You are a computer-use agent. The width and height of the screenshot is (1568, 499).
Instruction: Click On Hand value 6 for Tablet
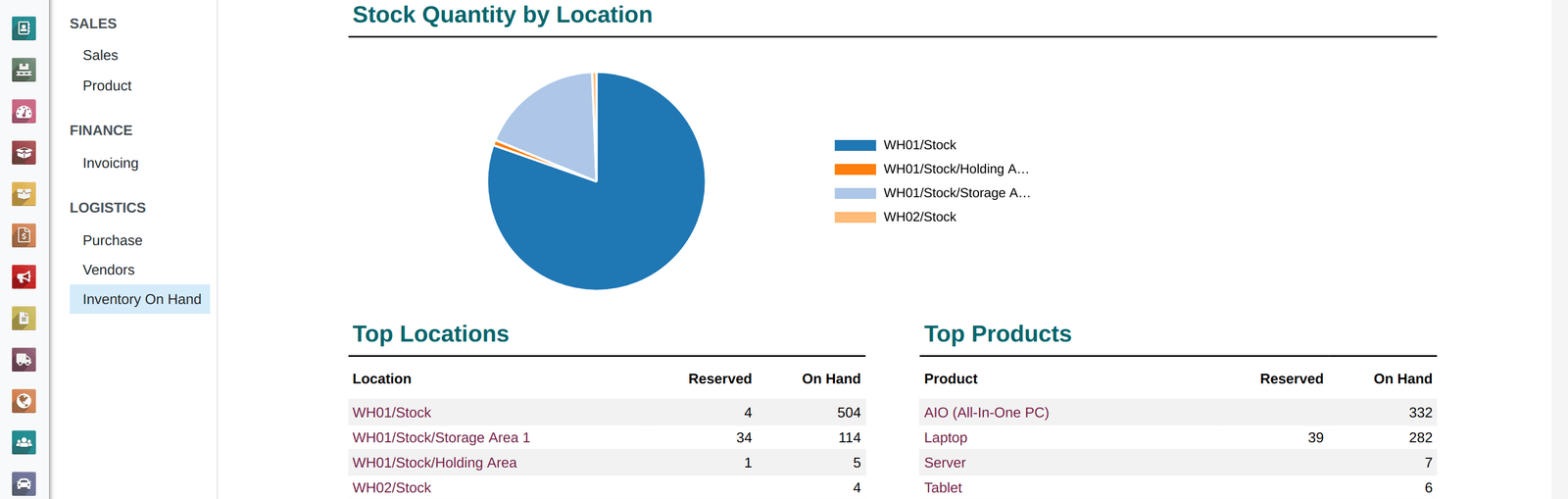(x=1428, y=488)
